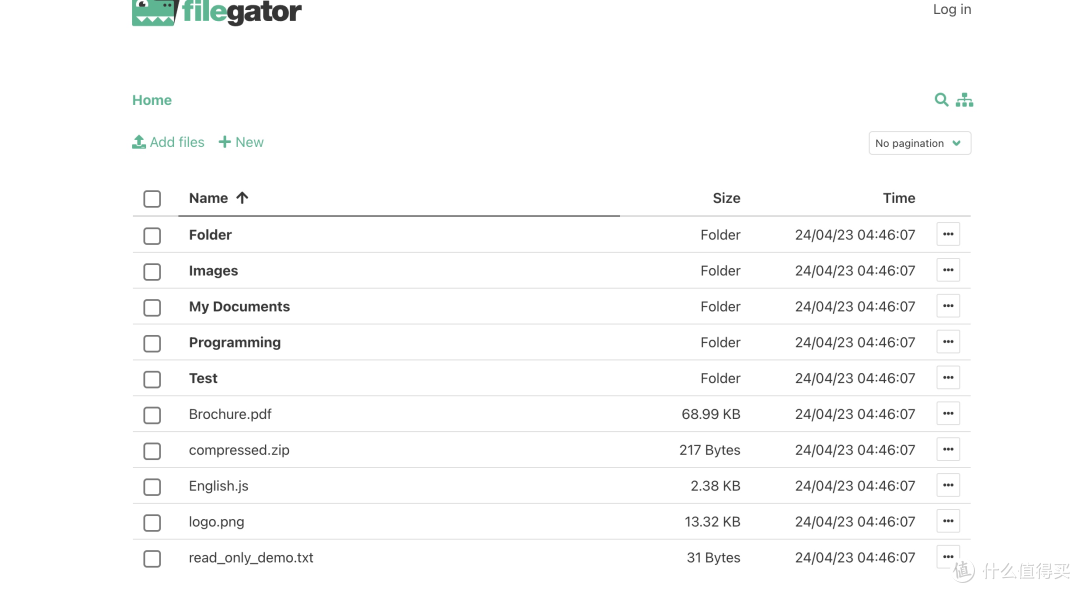Open actions for Brochure.pdf
The width and height of the screenshot is (1080, 593).
[x=947, y=413]
